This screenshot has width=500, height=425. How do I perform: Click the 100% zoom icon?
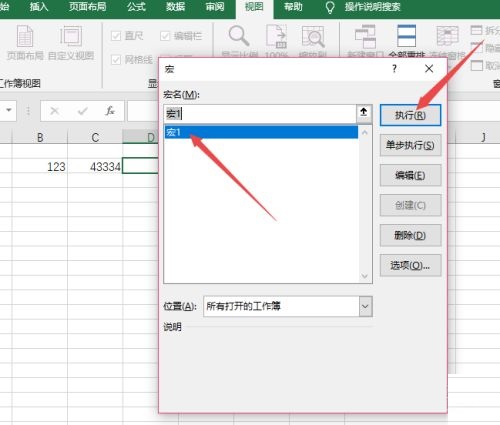pos(277,36)
